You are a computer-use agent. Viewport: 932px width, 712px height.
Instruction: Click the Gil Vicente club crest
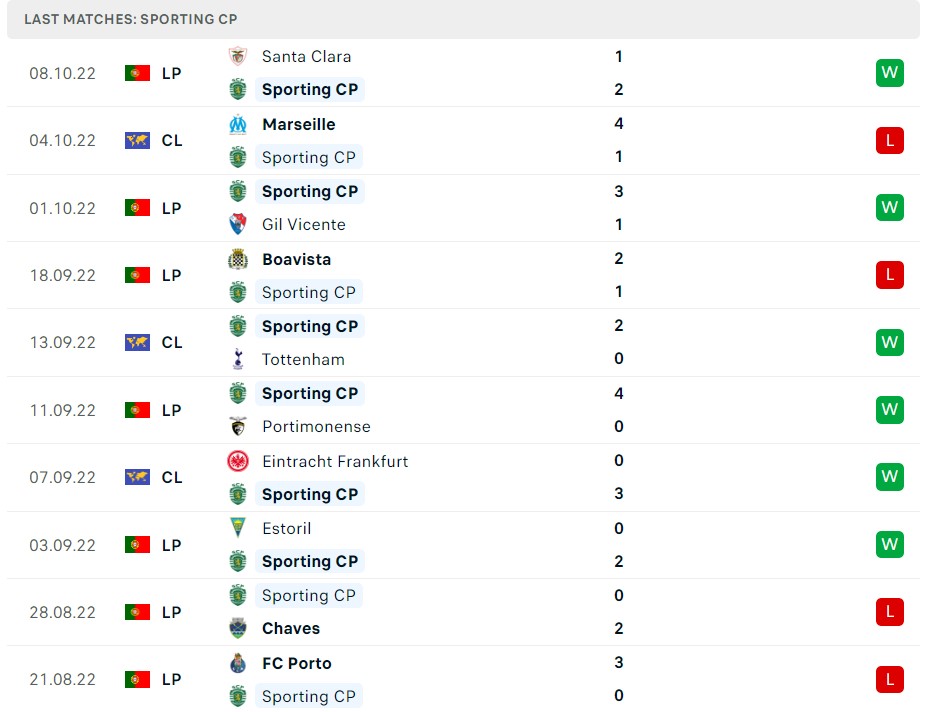pyautogui.click(x=238, y=224)
